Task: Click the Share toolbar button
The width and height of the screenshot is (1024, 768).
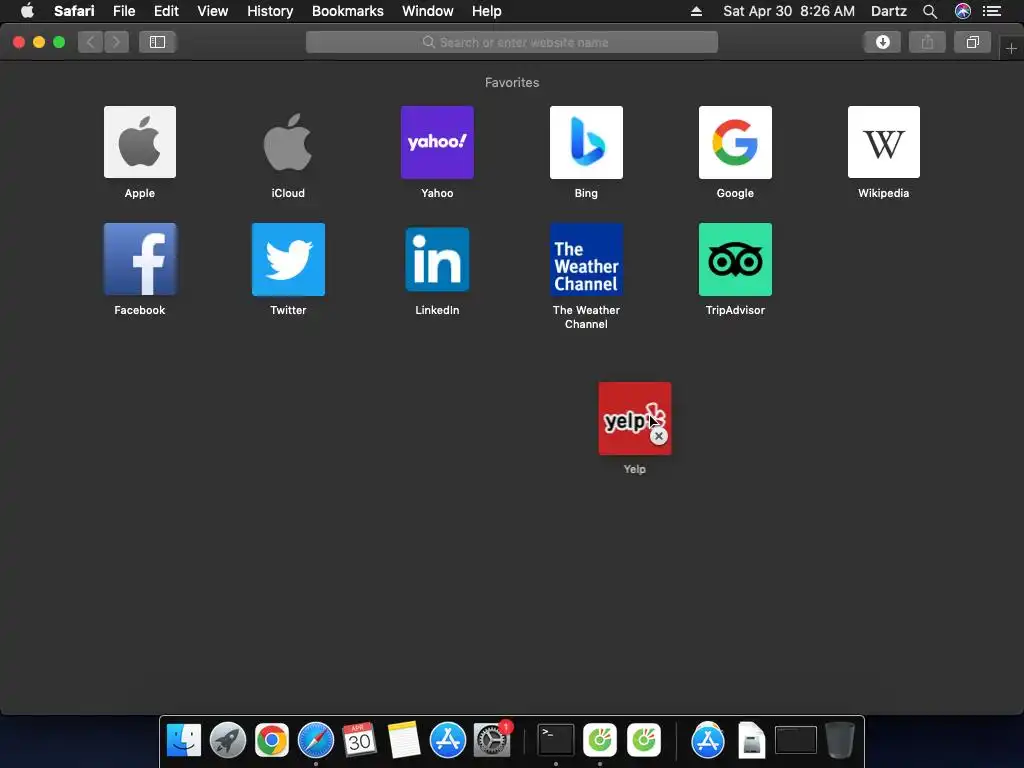Action: 927,42
